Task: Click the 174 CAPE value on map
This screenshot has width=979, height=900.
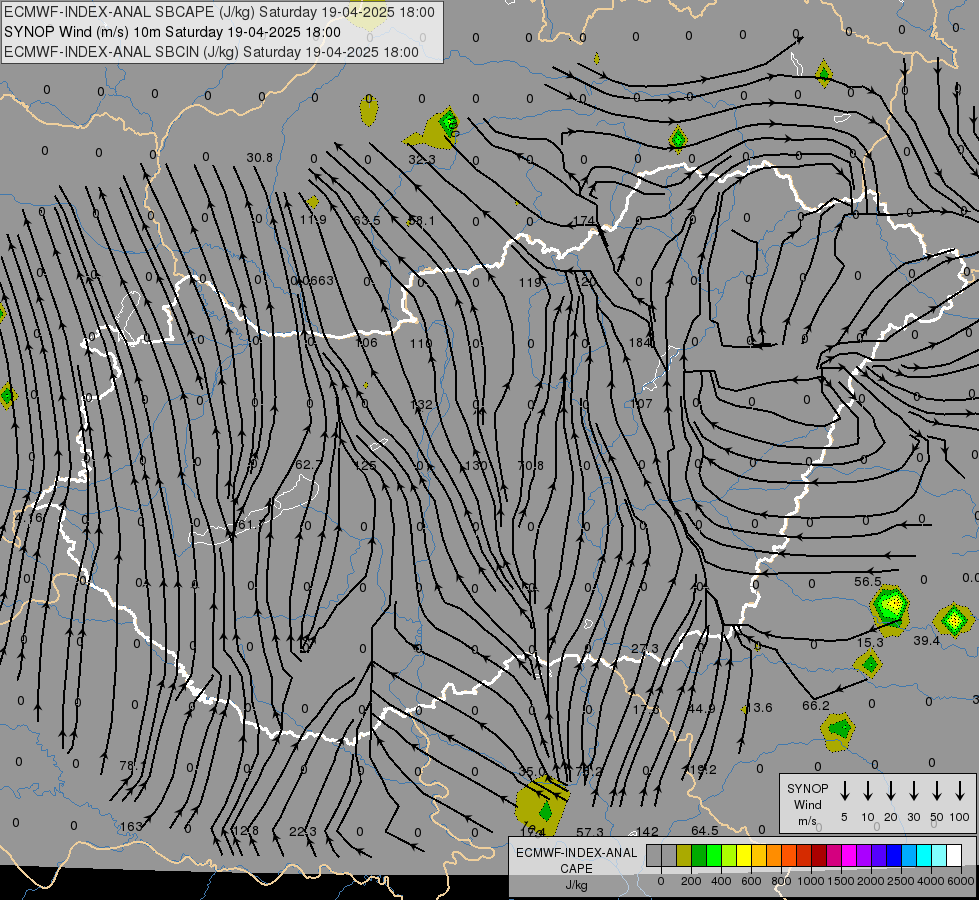Action: tap(584, 221)
